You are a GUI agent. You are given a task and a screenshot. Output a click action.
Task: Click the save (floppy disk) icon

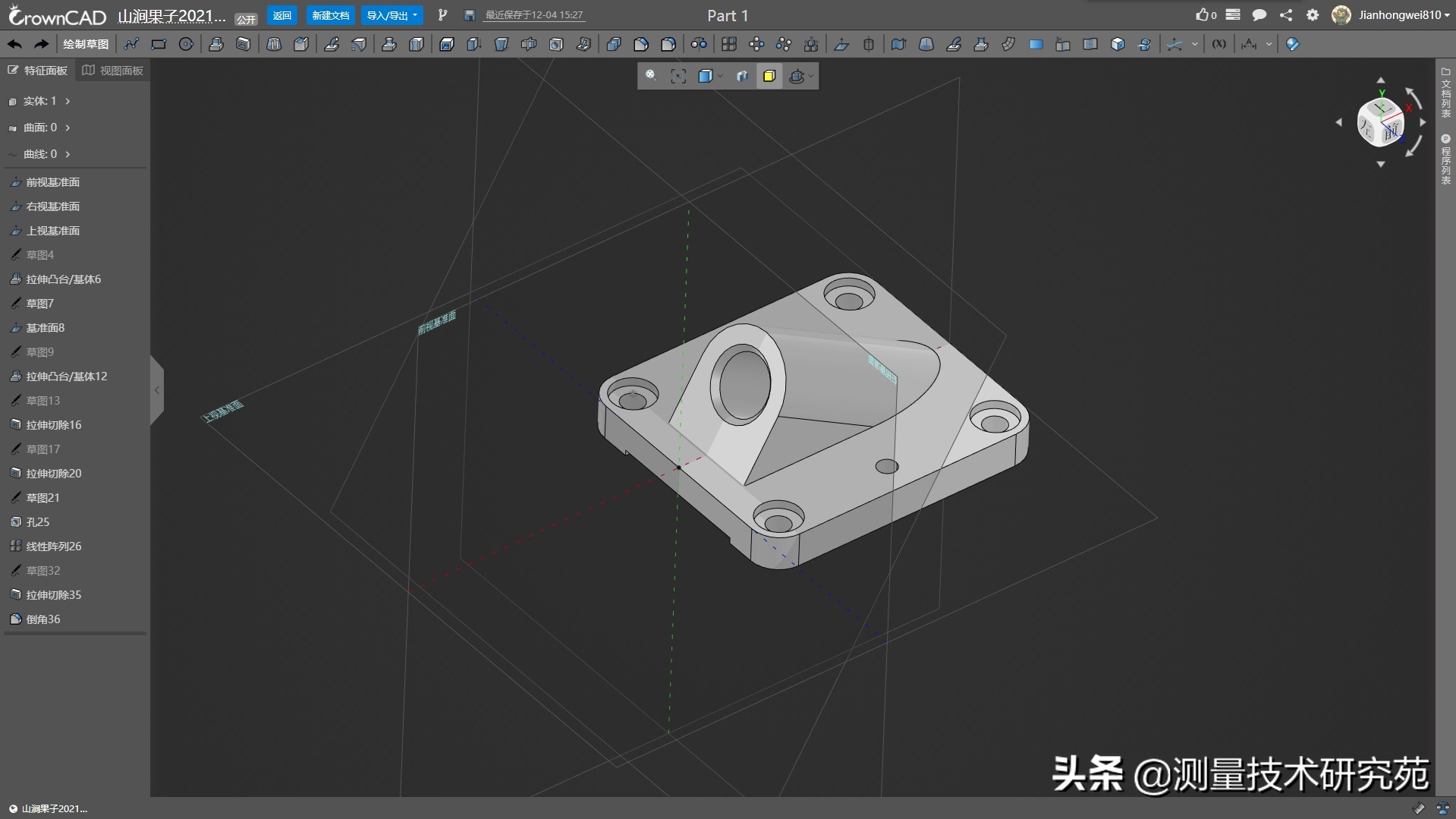pos(470,15)
